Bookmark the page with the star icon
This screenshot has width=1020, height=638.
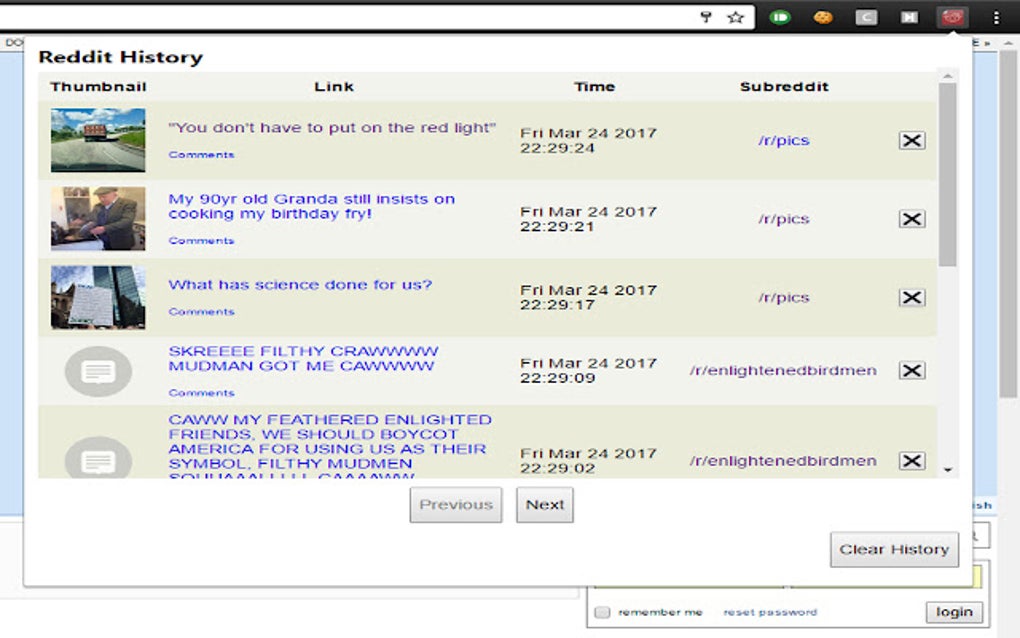point(737,17)
